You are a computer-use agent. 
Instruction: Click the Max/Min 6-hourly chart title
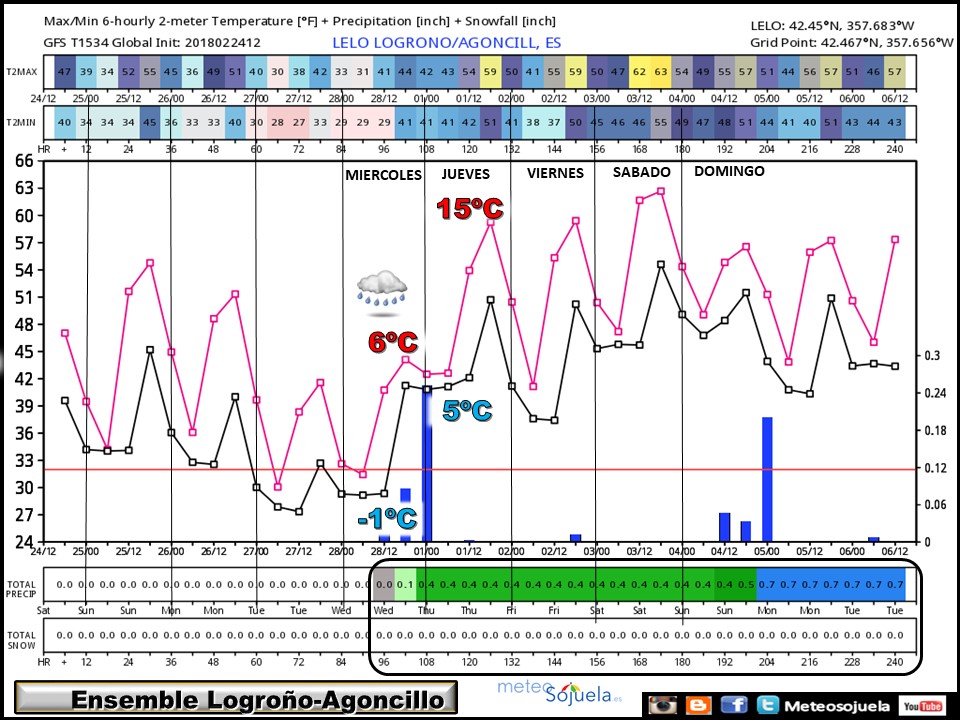pos(300,21)
